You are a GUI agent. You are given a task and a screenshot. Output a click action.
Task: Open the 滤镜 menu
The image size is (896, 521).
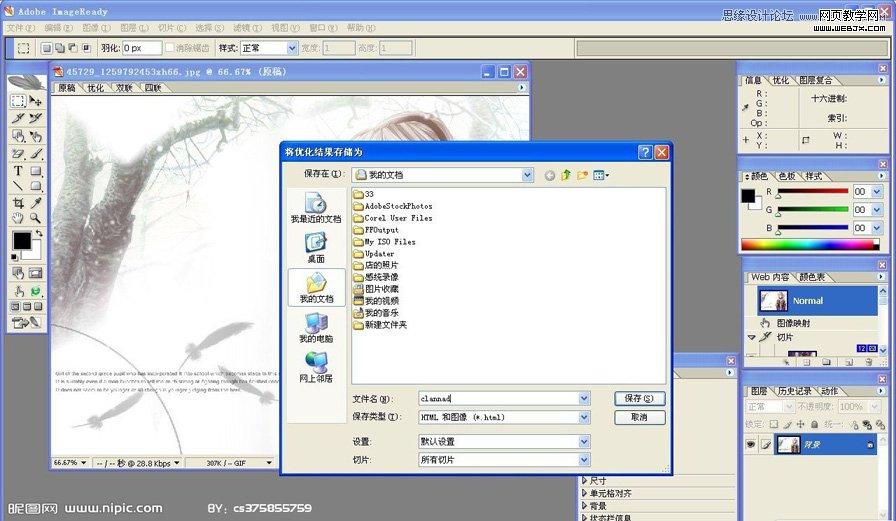[247, 27]
